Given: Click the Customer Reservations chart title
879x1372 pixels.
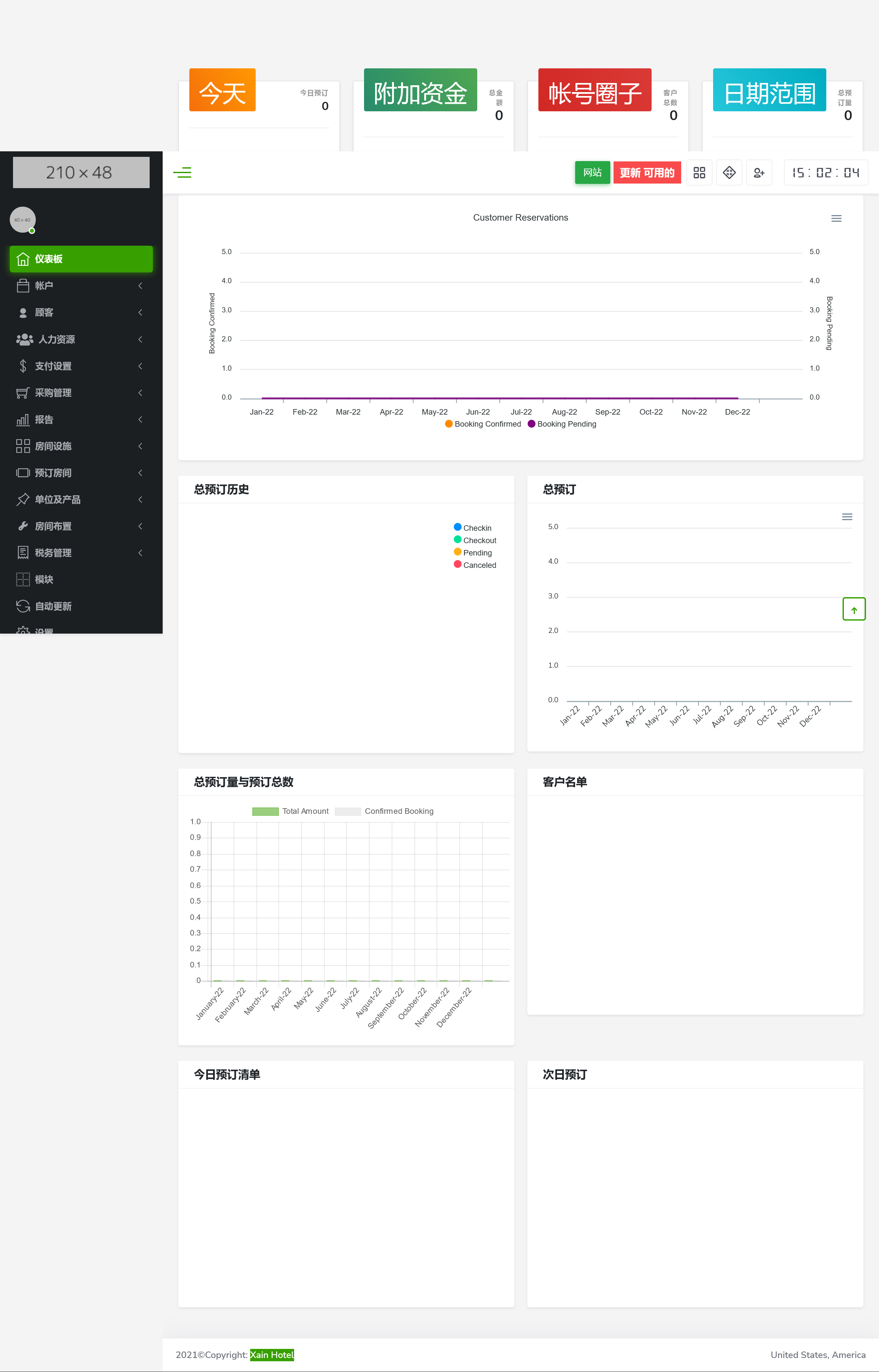Looking at the screenshot, I should tap(521, 217).
